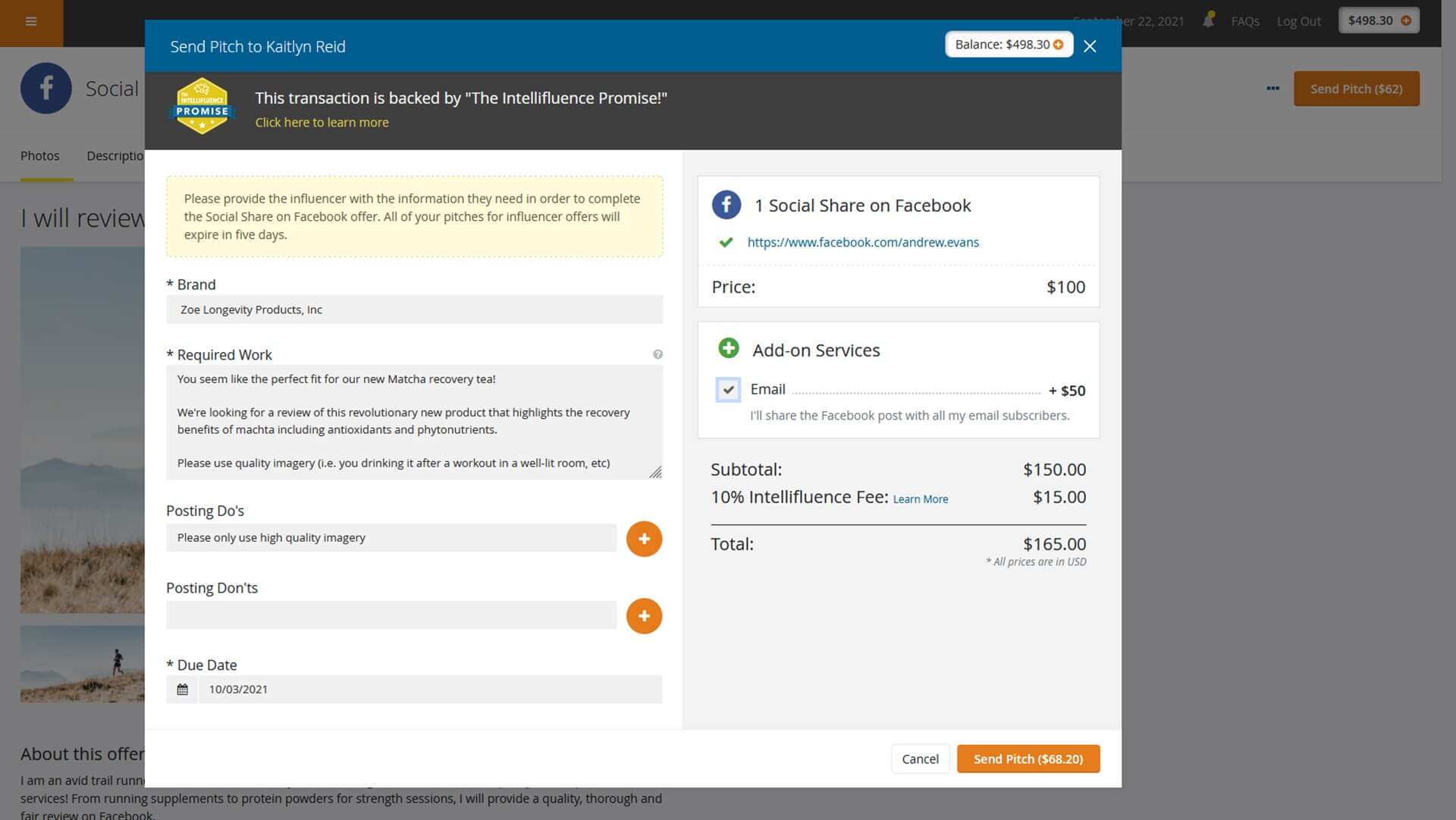Click the Balance: $498.30 badge
The height and width of the screenshot is (820, 1456).
(x=1009, y=45)
